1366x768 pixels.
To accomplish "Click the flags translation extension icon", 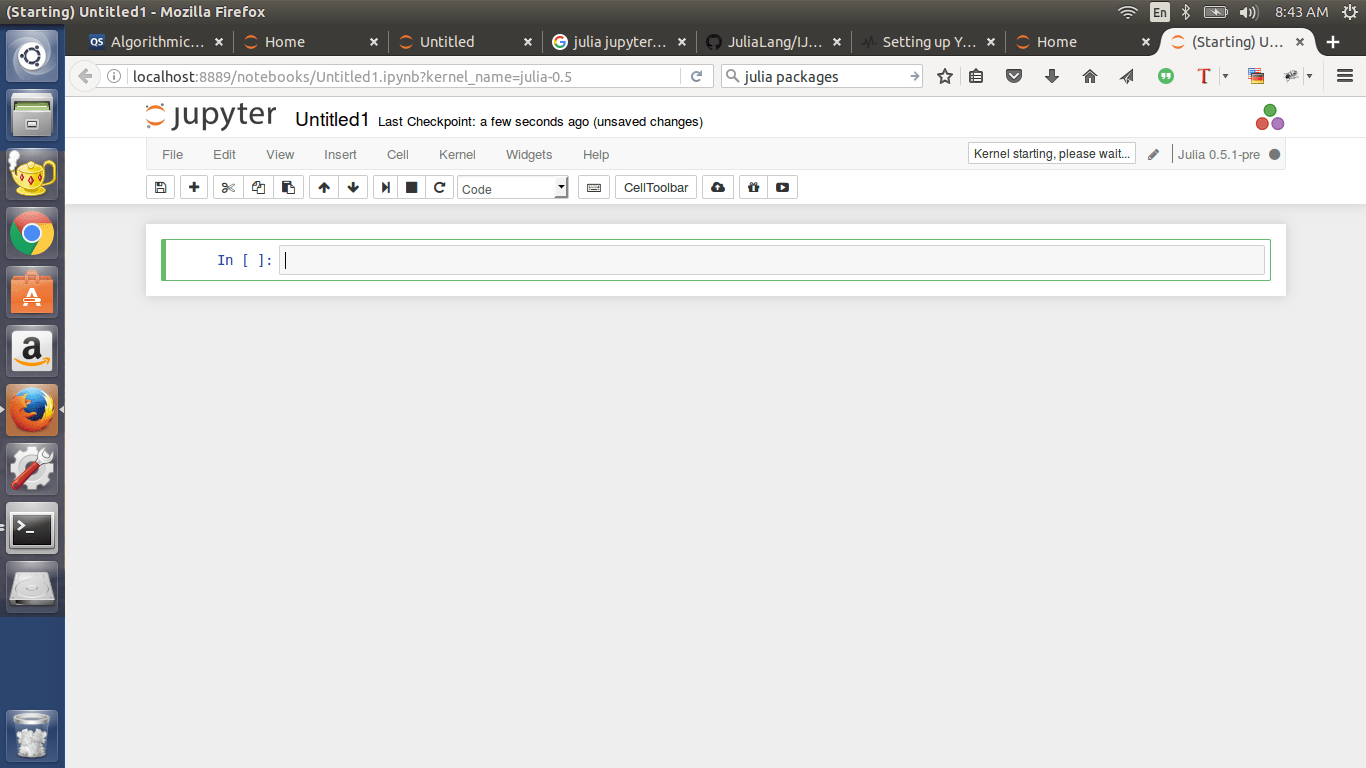I will tap(1256, 76).
